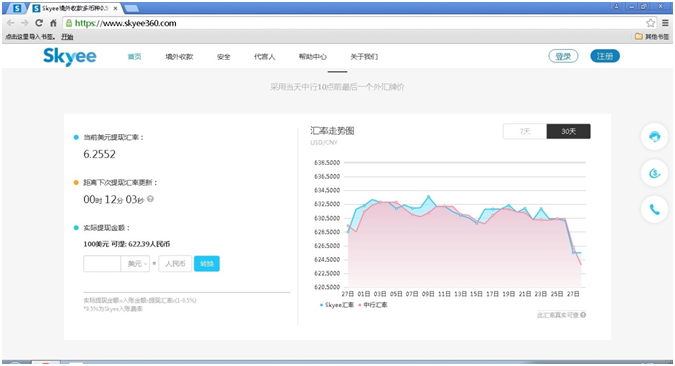Switch chart to 7天 view
The image size is (675, 366).
coord(525,131)
